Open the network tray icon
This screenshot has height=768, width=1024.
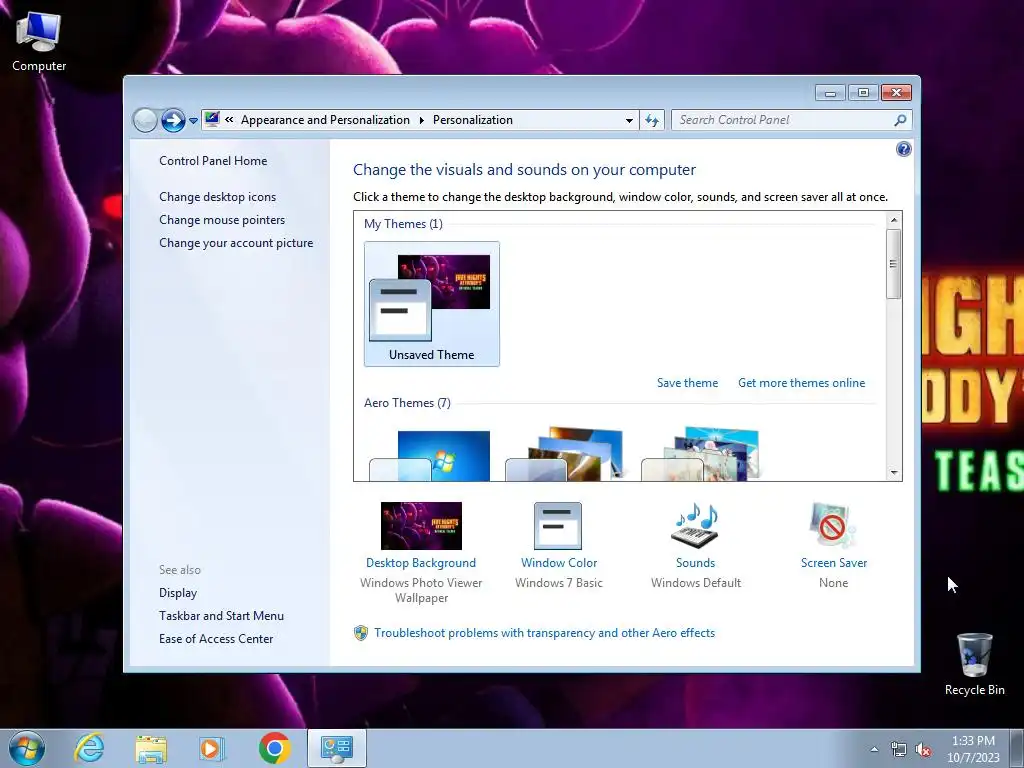(899, 750)
